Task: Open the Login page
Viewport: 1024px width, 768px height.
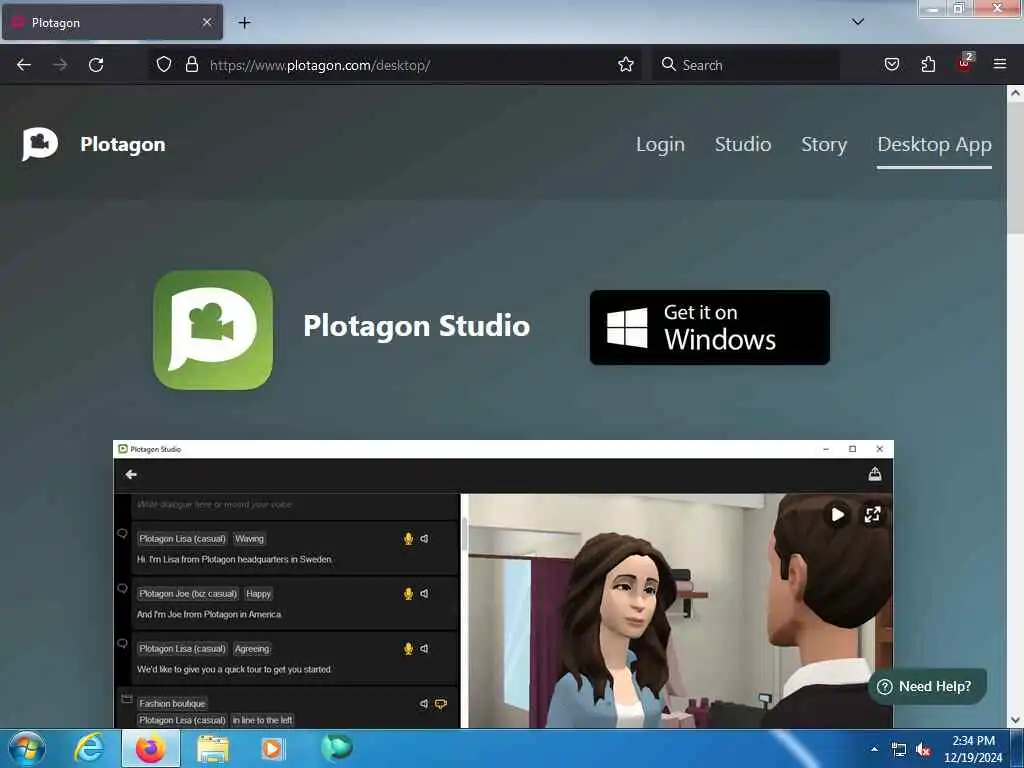Action: coord(660,144)
